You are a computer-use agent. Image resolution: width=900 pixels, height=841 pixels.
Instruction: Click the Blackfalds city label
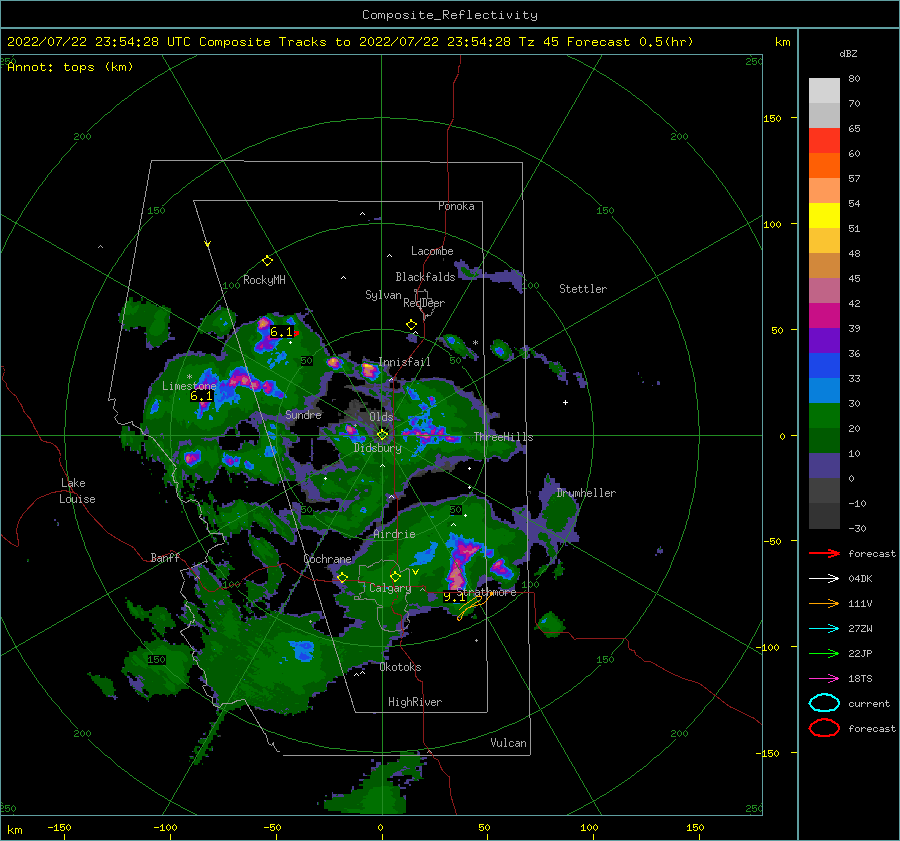coord(425,277)
